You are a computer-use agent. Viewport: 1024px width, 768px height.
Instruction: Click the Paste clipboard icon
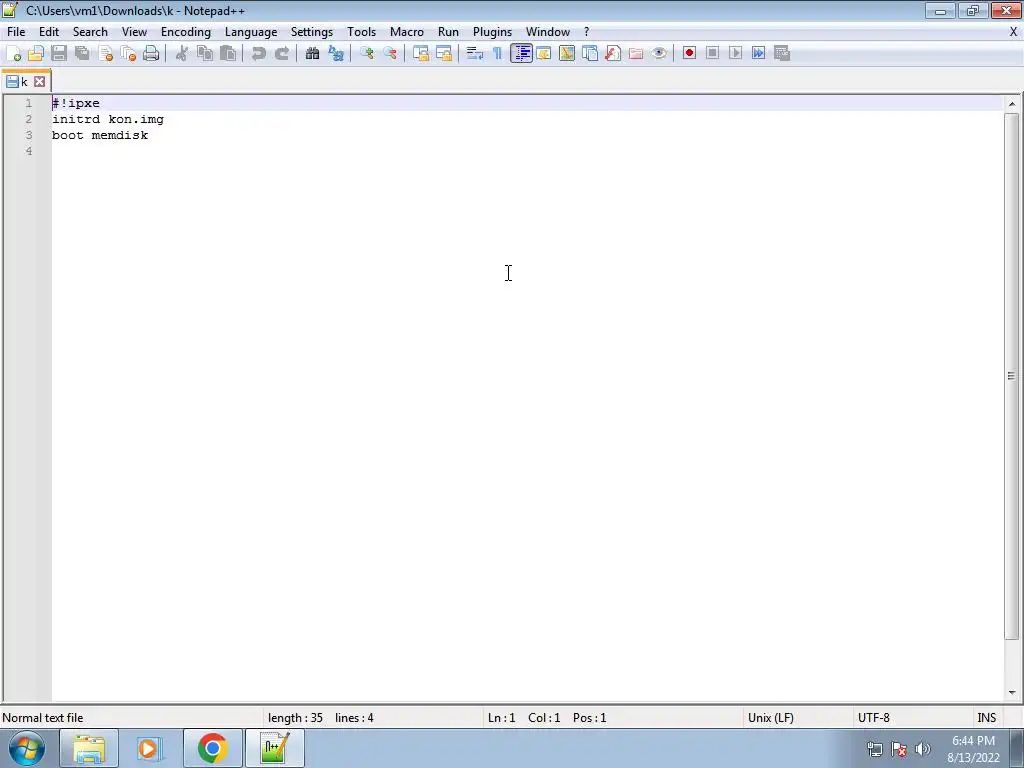click(x=228, y=54)
